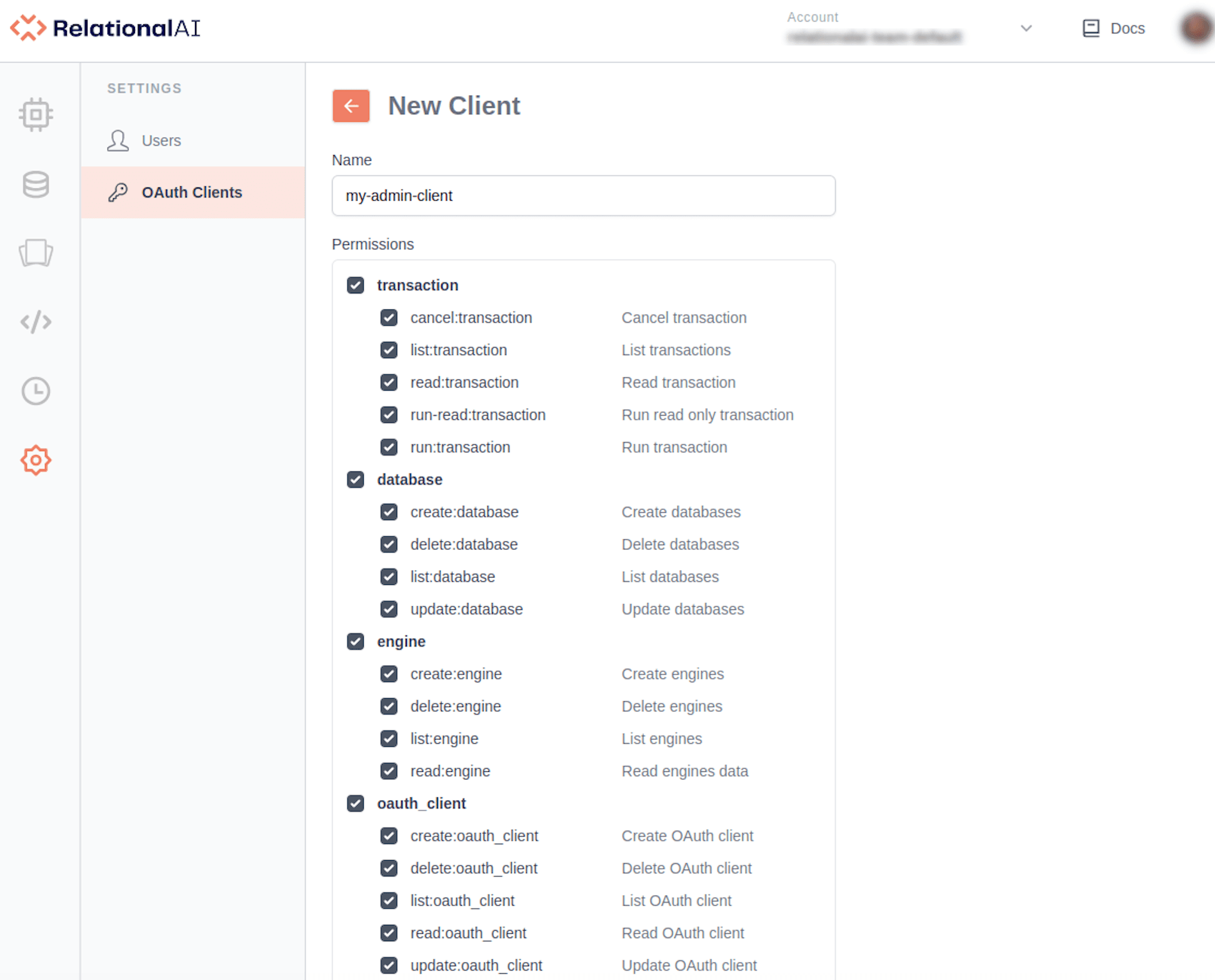The image size is (1215, 980).
Task: Uncheck list:database permission
Action: point(389,577)
